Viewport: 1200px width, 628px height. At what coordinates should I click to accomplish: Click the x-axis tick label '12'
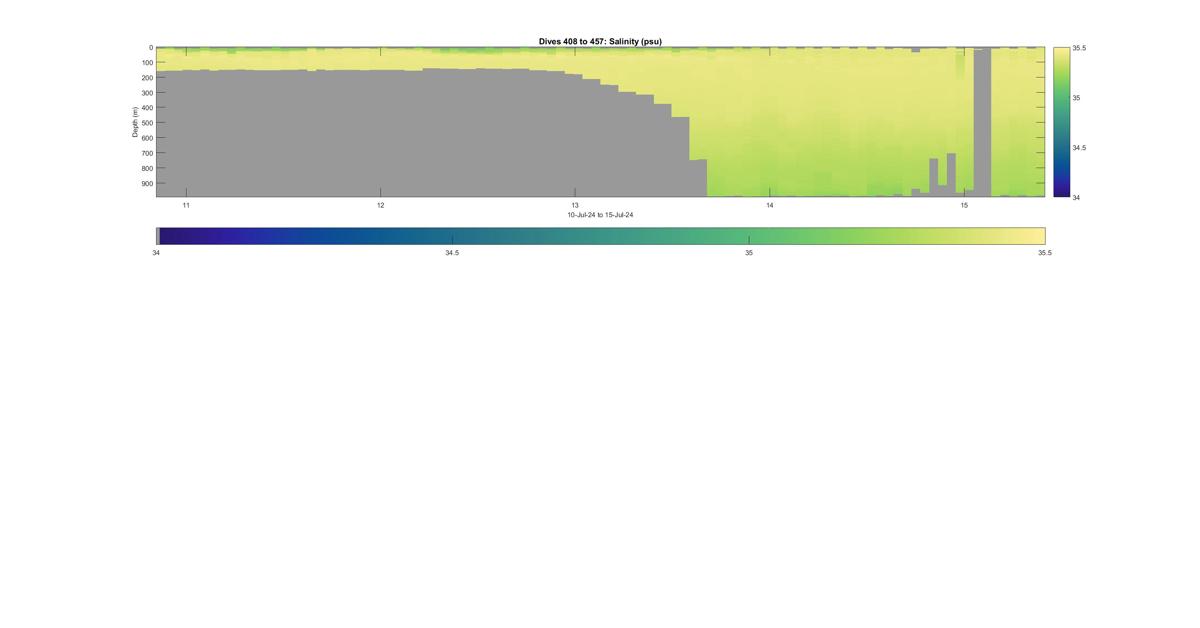[x=380, y=205]
